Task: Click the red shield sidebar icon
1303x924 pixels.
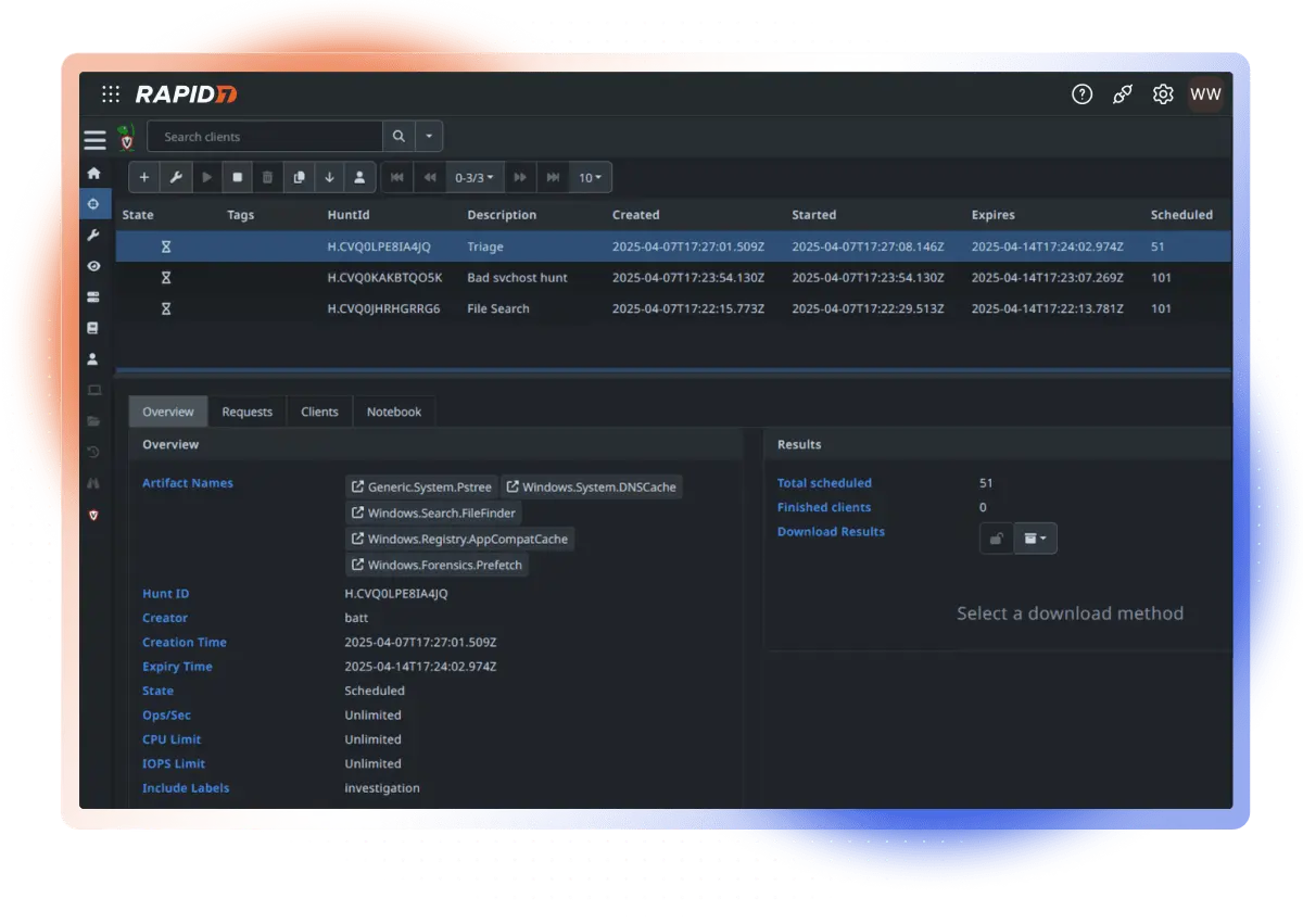Action: (94, 515)
